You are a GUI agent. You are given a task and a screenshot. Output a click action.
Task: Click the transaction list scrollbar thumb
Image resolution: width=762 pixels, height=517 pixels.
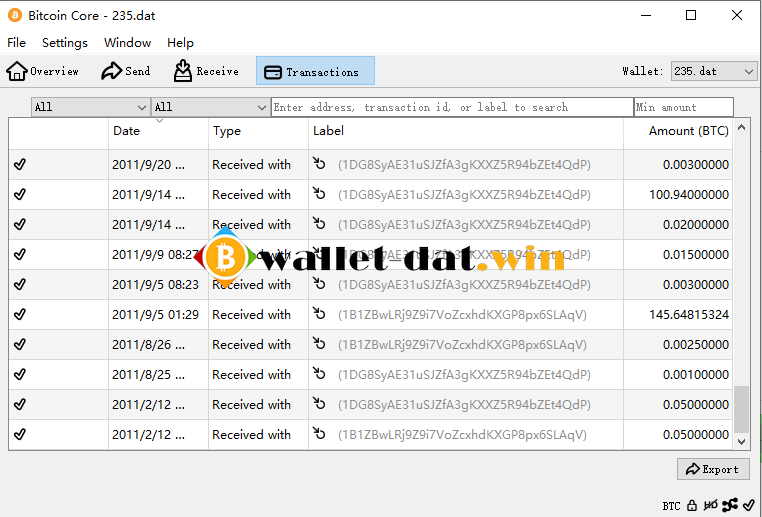(x=741, y=409)
